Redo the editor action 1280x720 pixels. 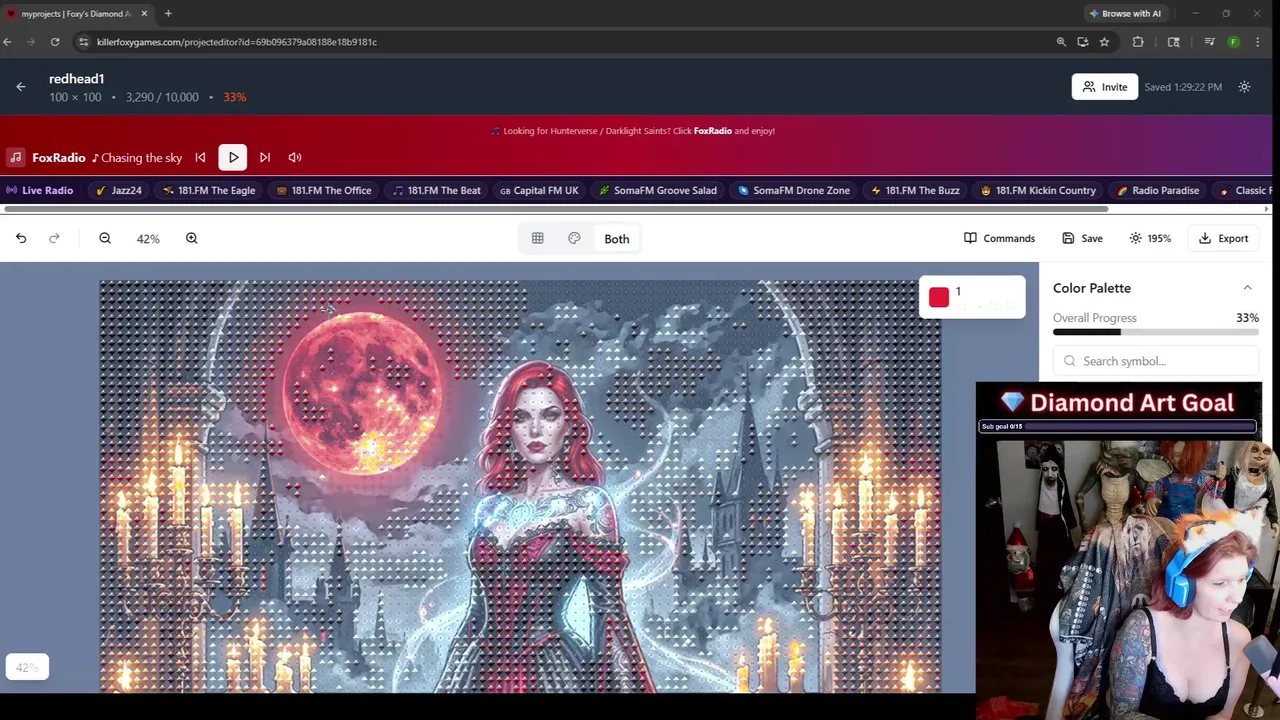(54, 238)
